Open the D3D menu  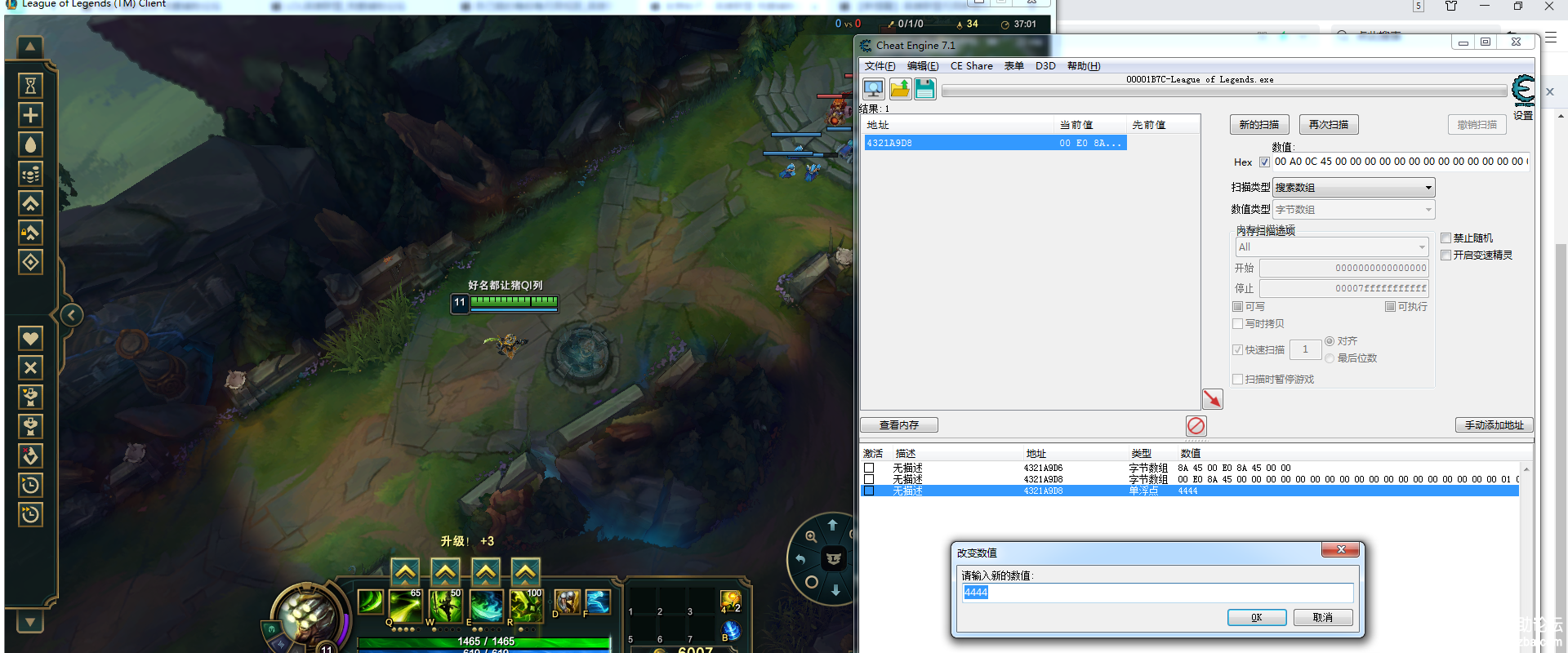point(1045,66)
